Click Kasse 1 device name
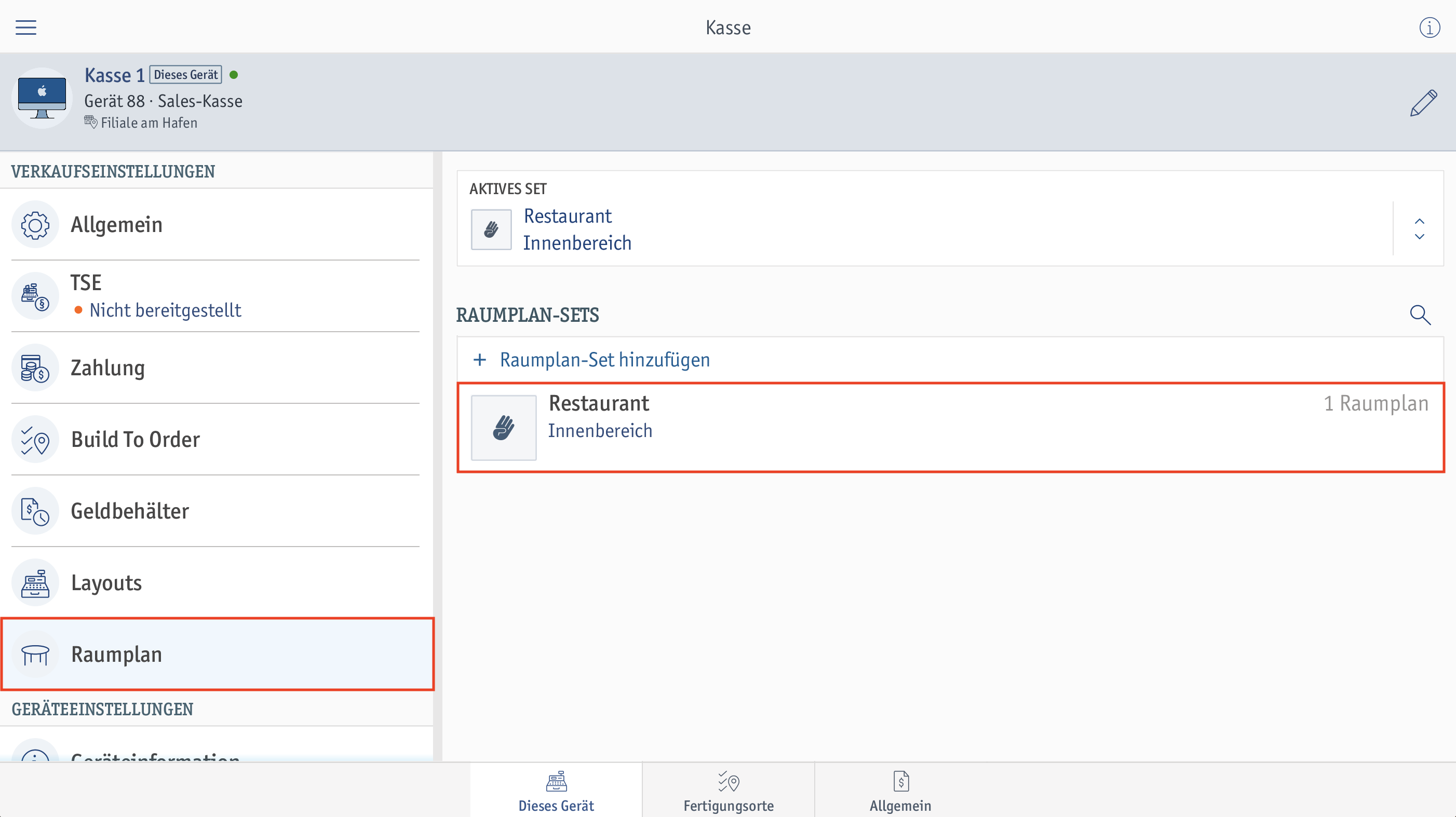This screenshot has width=1456, height=817. tap(115, 75)
